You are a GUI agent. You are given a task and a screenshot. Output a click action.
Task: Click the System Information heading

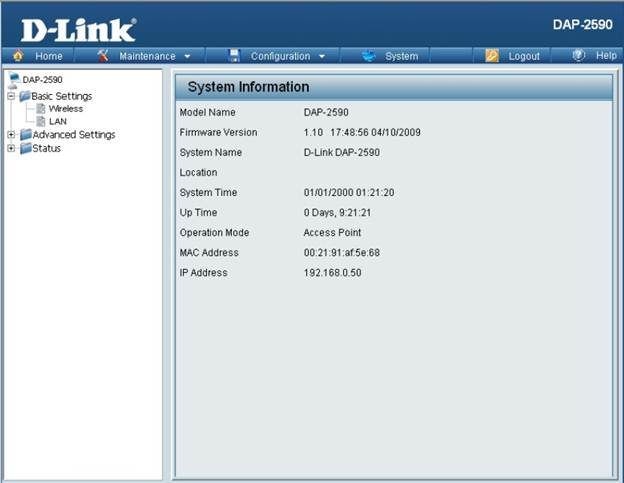248,87
